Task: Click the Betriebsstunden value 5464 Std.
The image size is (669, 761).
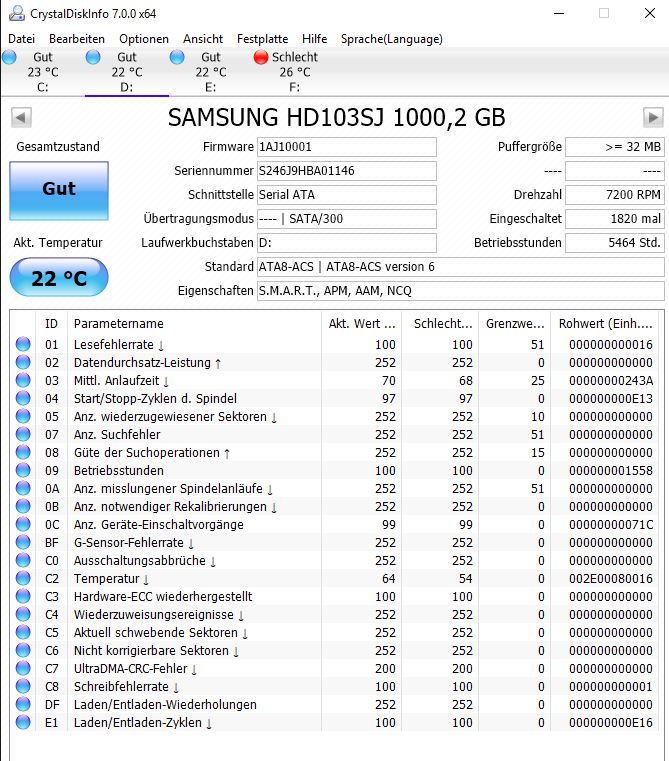Action: tap(615, 243)
